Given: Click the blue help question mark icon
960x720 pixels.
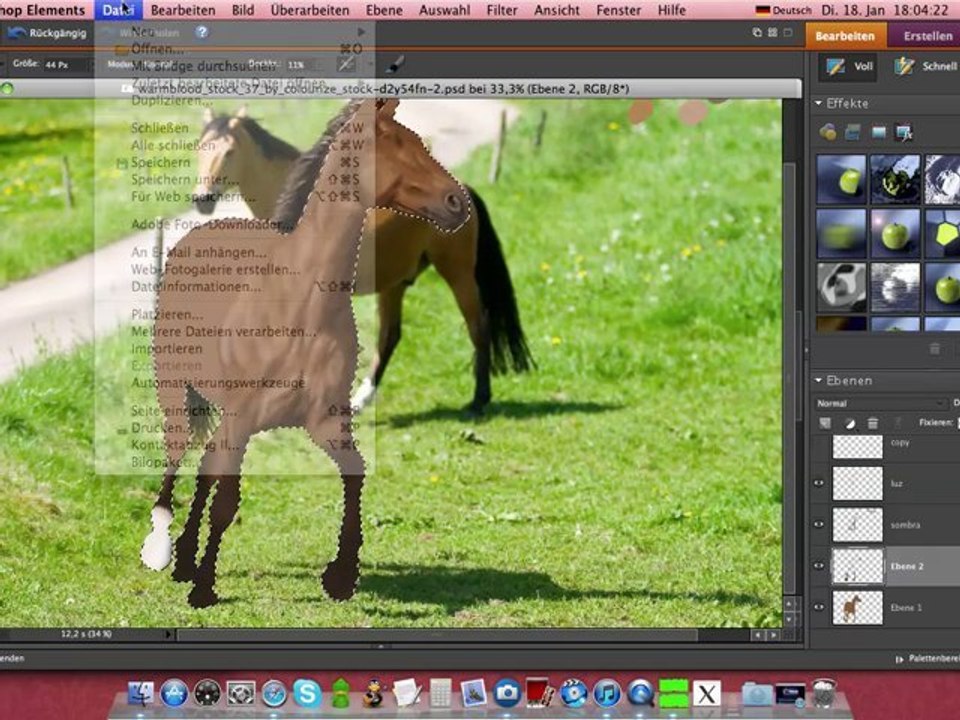Looking at the screenshot, I should point(201,32).
